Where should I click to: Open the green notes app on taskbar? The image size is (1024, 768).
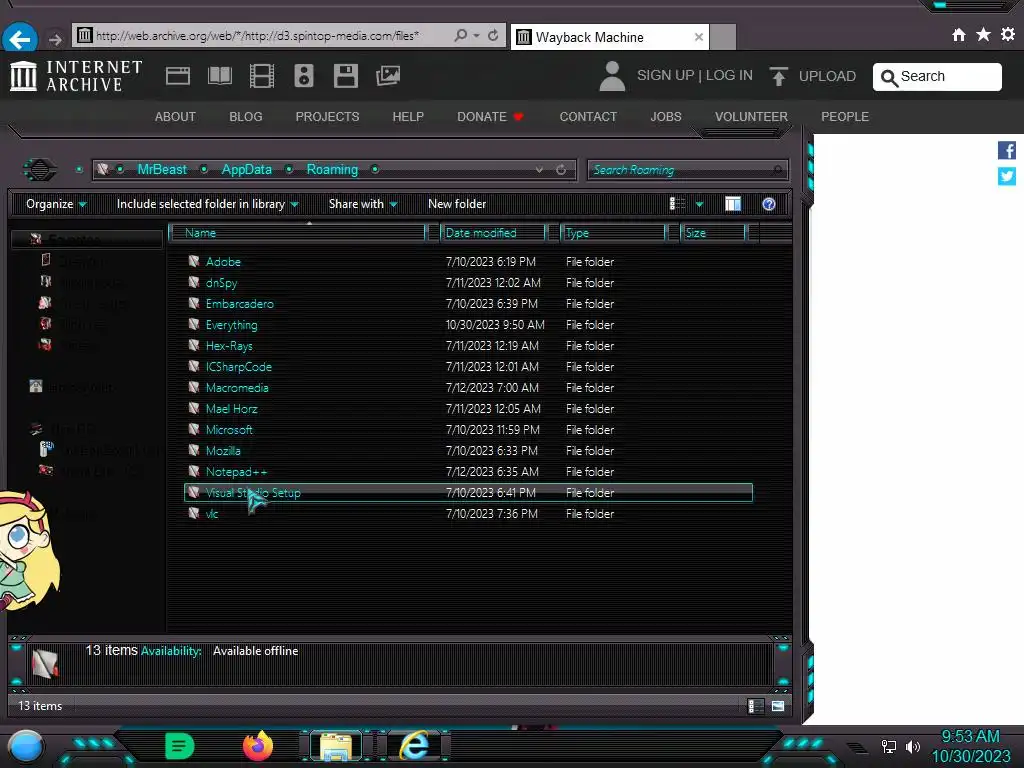(x=180, y=746)
